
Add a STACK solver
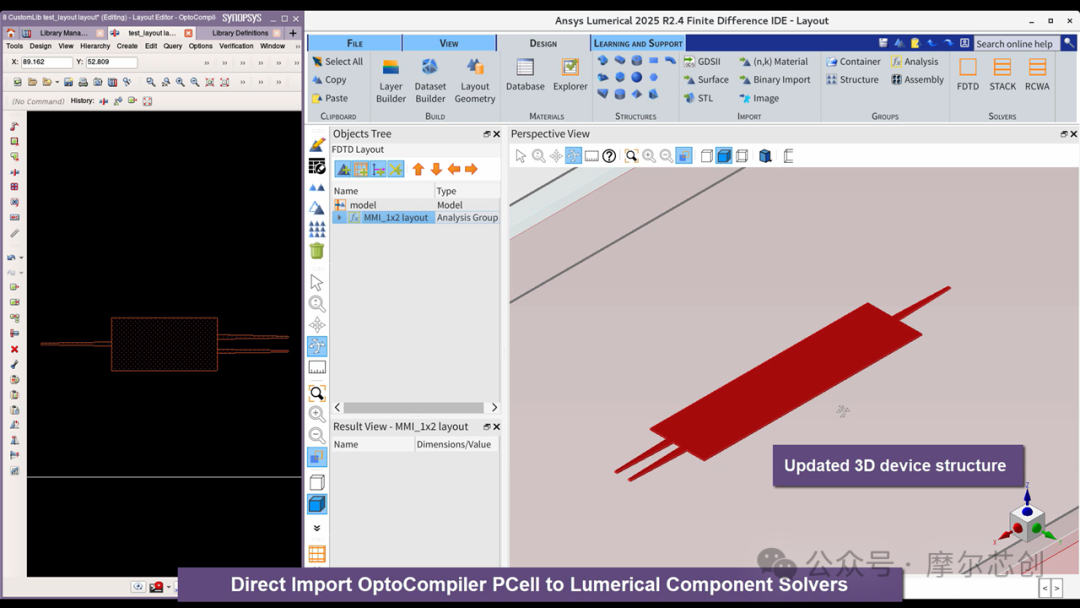pyautogui.click(x=1002, y=75)
